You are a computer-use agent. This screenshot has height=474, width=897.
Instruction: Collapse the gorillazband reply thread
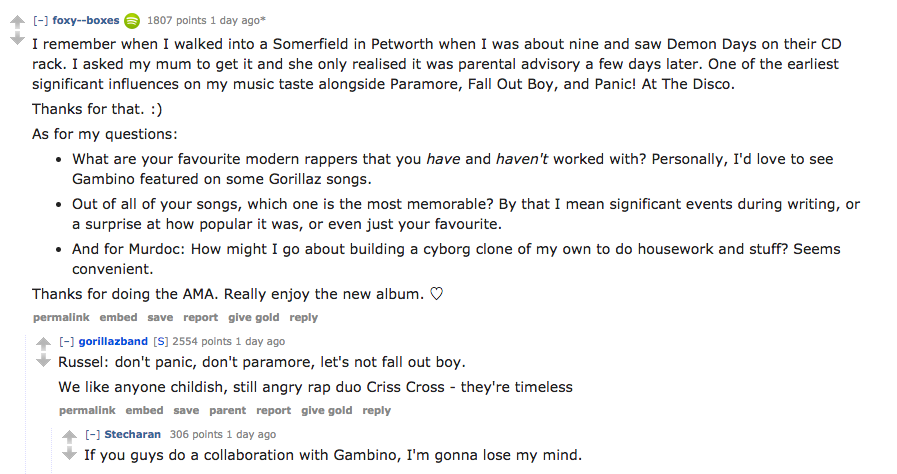click(67, 341)
